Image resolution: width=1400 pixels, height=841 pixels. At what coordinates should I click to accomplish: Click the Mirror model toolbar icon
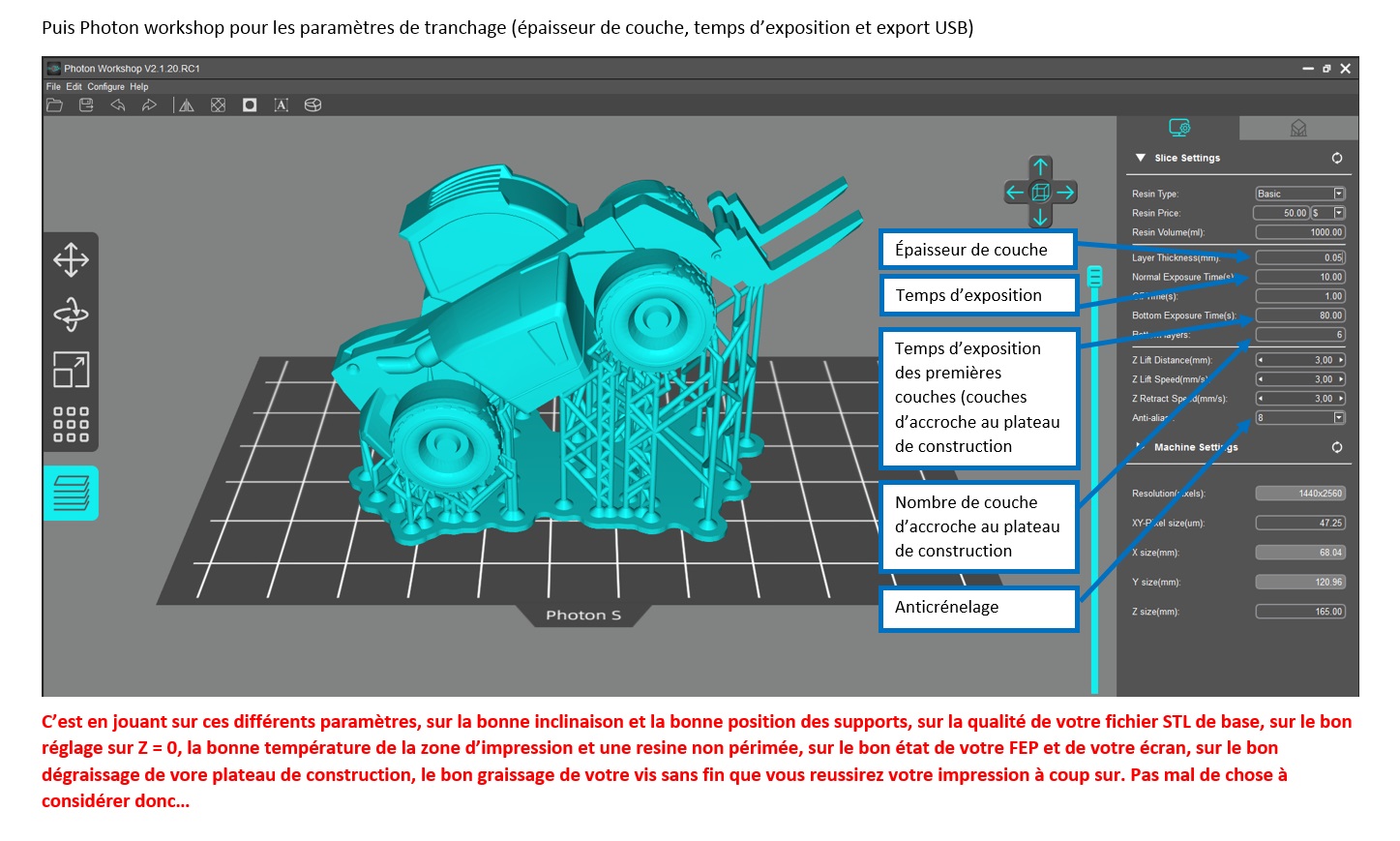click(x=187, y=105)
